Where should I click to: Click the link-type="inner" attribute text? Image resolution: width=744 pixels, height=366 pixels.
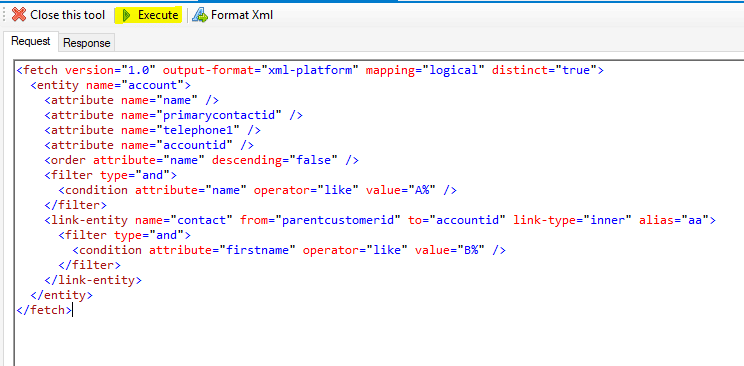(x=572, y=220)
